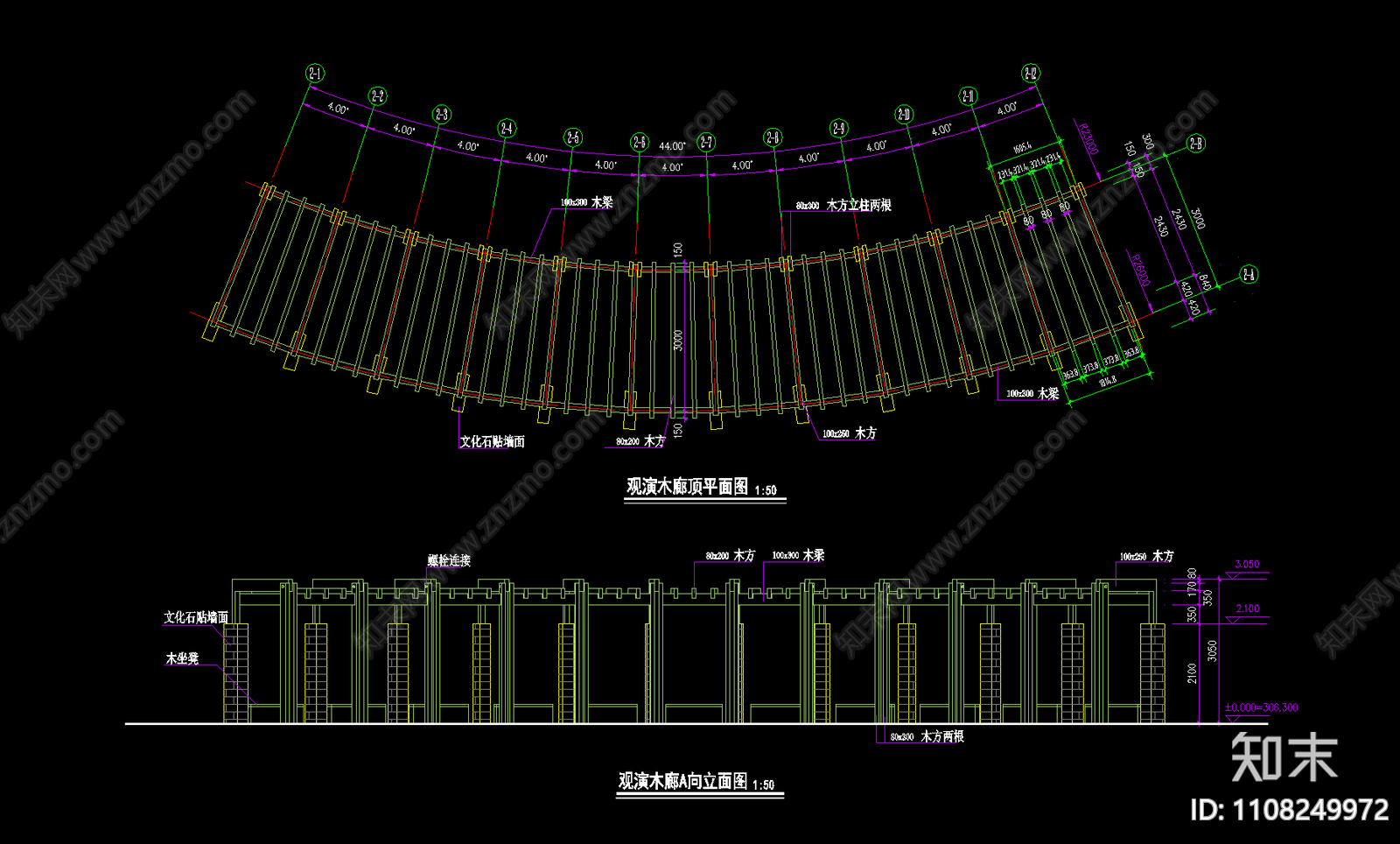
Task: Select grid axis bubble 2-8
Action: pos(773,137)
